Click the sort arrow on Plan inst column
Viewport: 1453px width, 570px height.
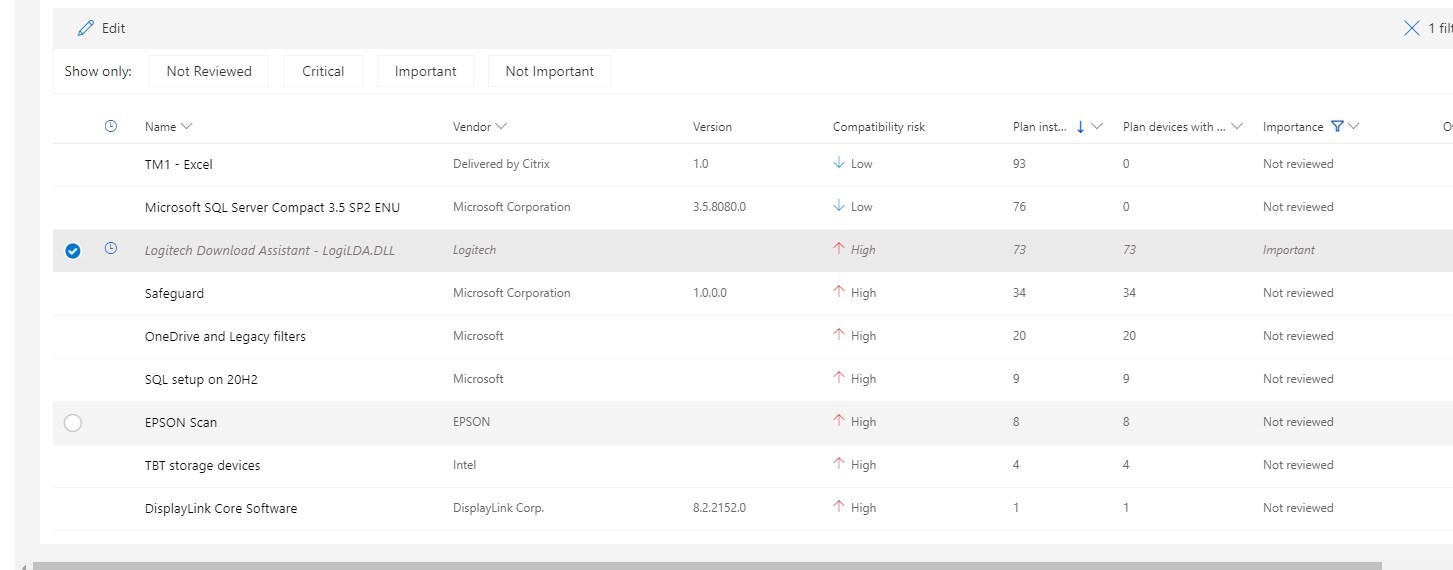click(x=1080, y=127)
